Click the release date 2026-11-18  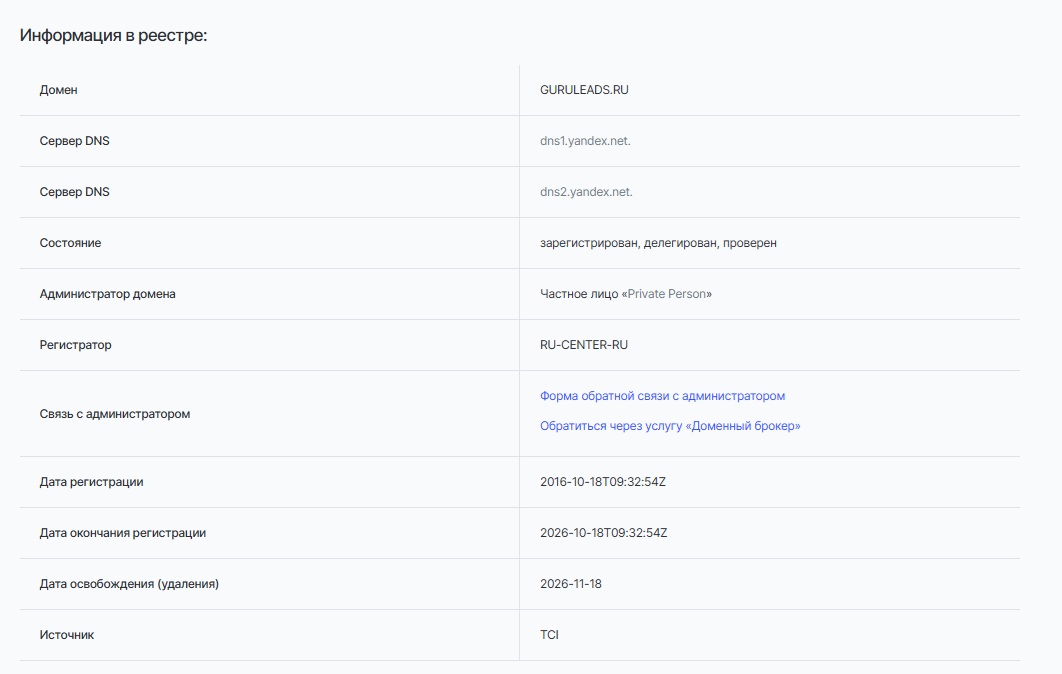click(x=571, y=584)
